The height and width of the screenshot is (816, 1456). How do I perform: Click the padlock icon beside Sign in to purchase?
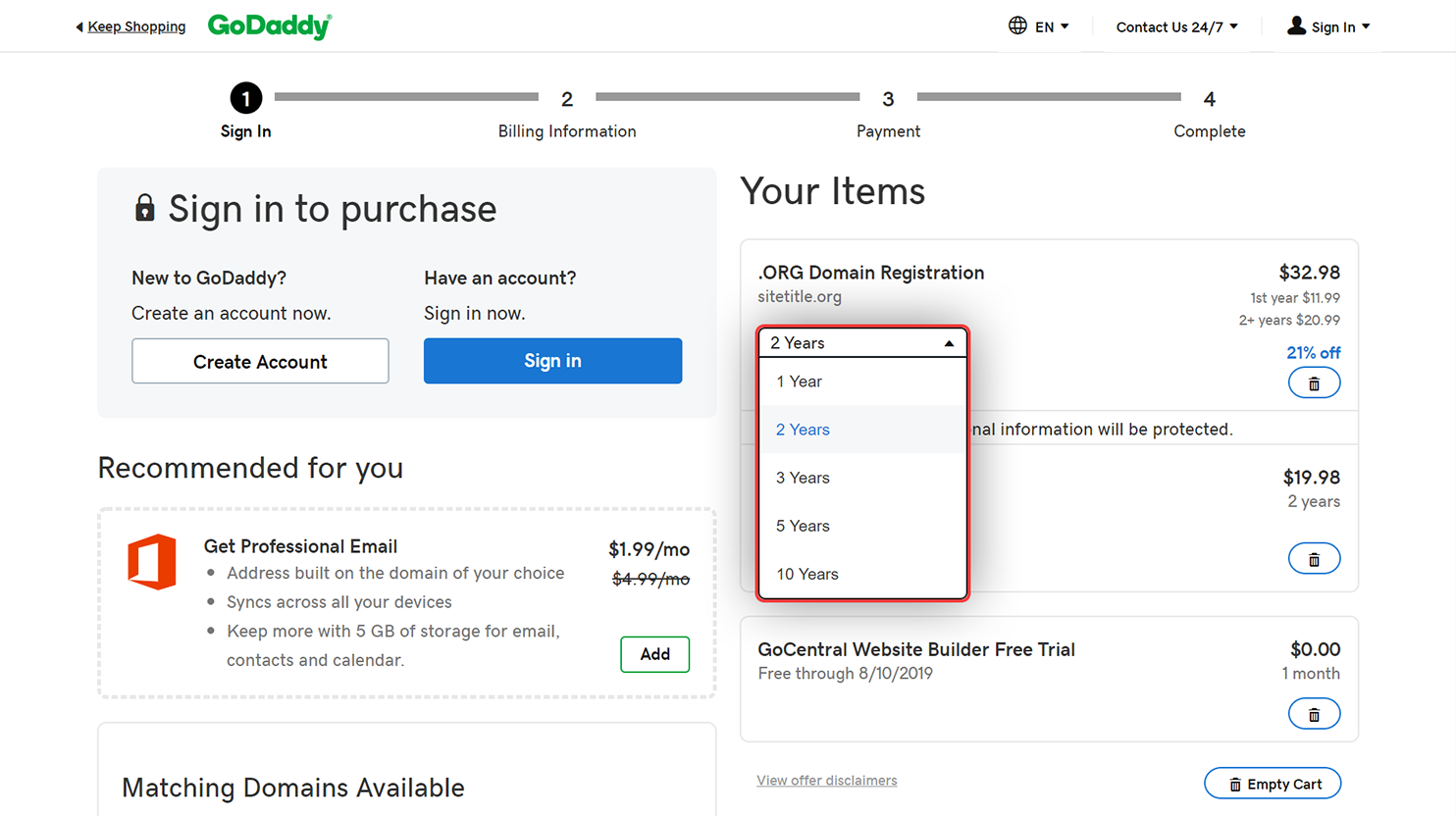point(144,208)
